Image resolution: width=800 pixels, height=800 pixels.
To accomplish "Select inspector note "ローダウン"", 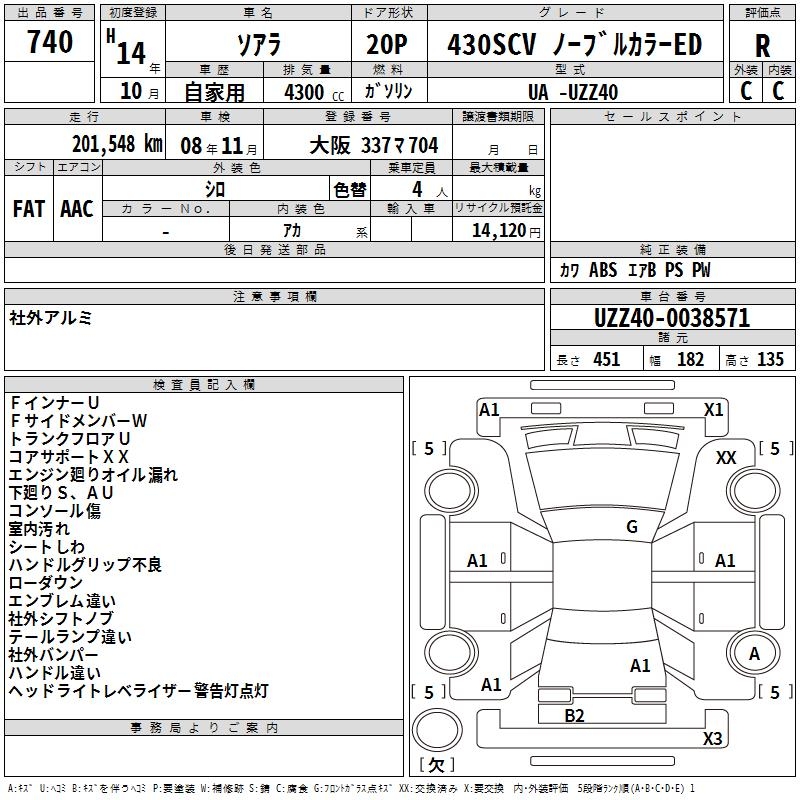I will pos(45,582).
